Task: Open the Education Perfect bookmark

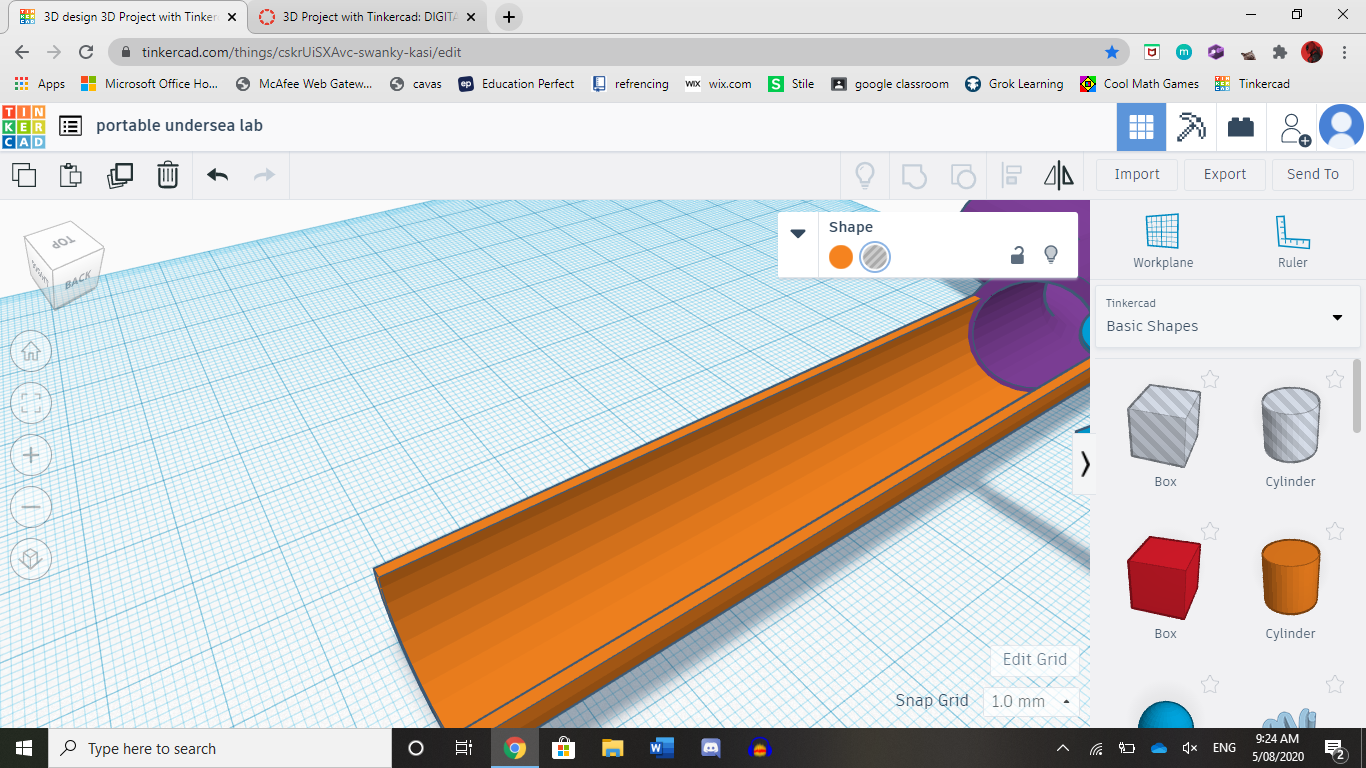Action: point(517,84)
